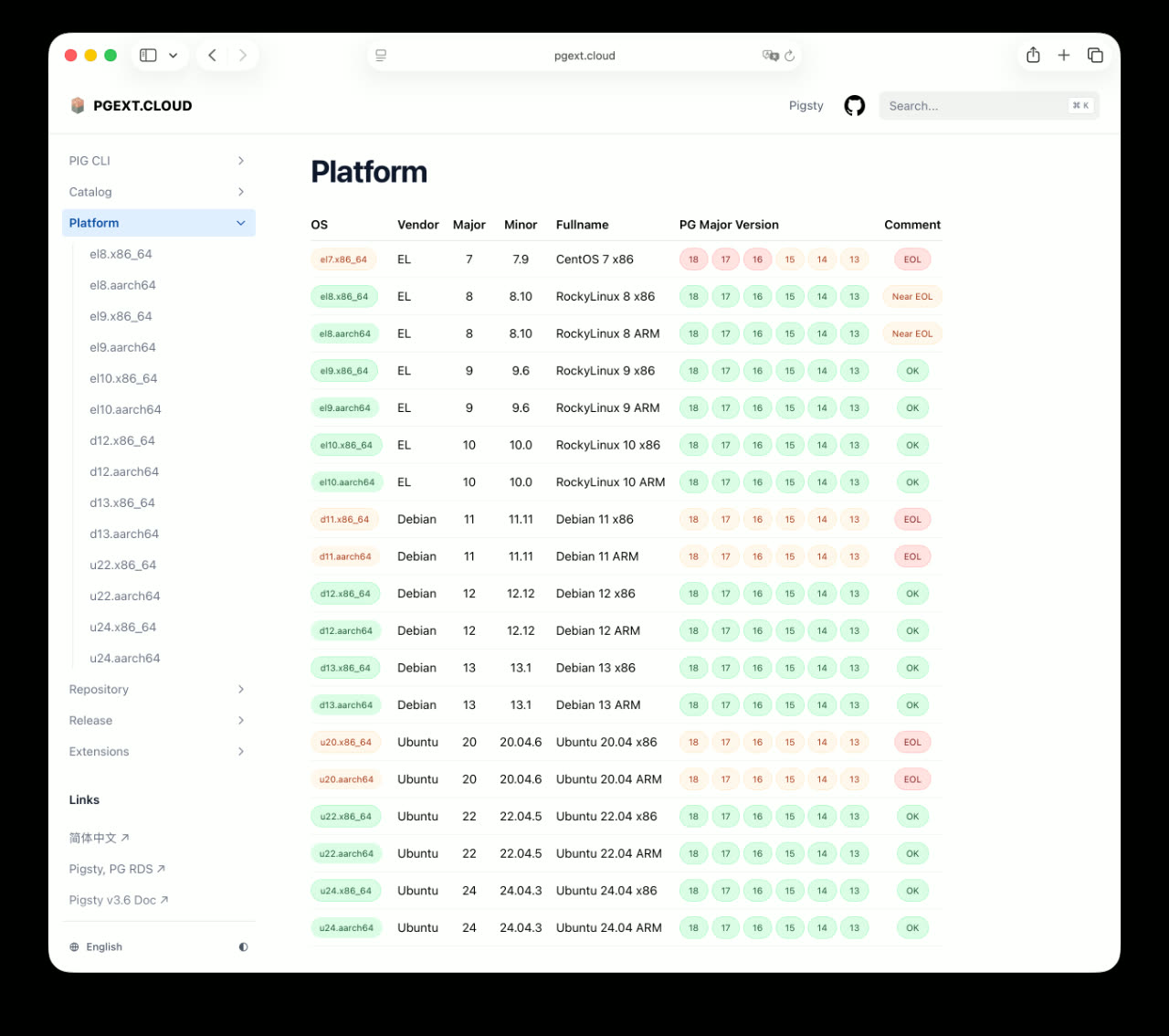
Task: Go back with the back arrow
Action: (x=212, y=56)
